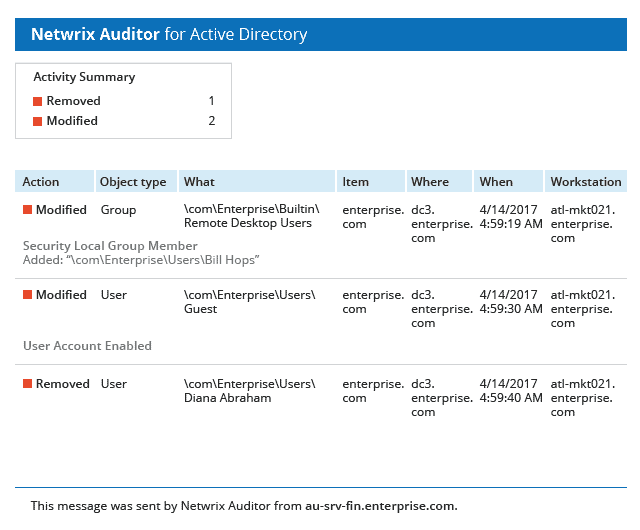The image size is (640, 530).
Task: Select the Remote Desktop Users path
Action: tap(251, 216)
